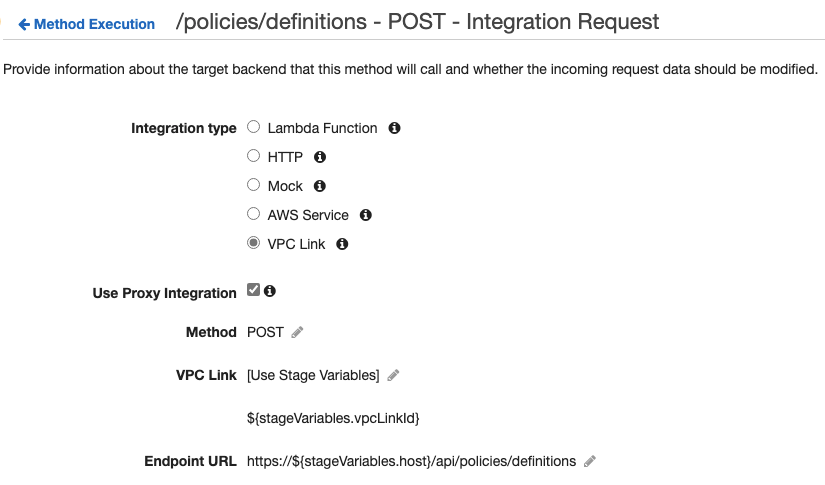
Task: Click the endpoint URL text value
Action: (x=411, y=461)
